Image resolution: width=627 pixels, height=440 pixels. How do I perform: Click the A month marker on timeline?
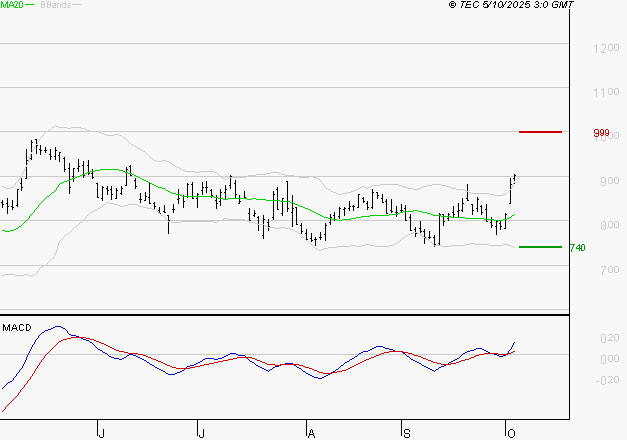pos(311,432)
